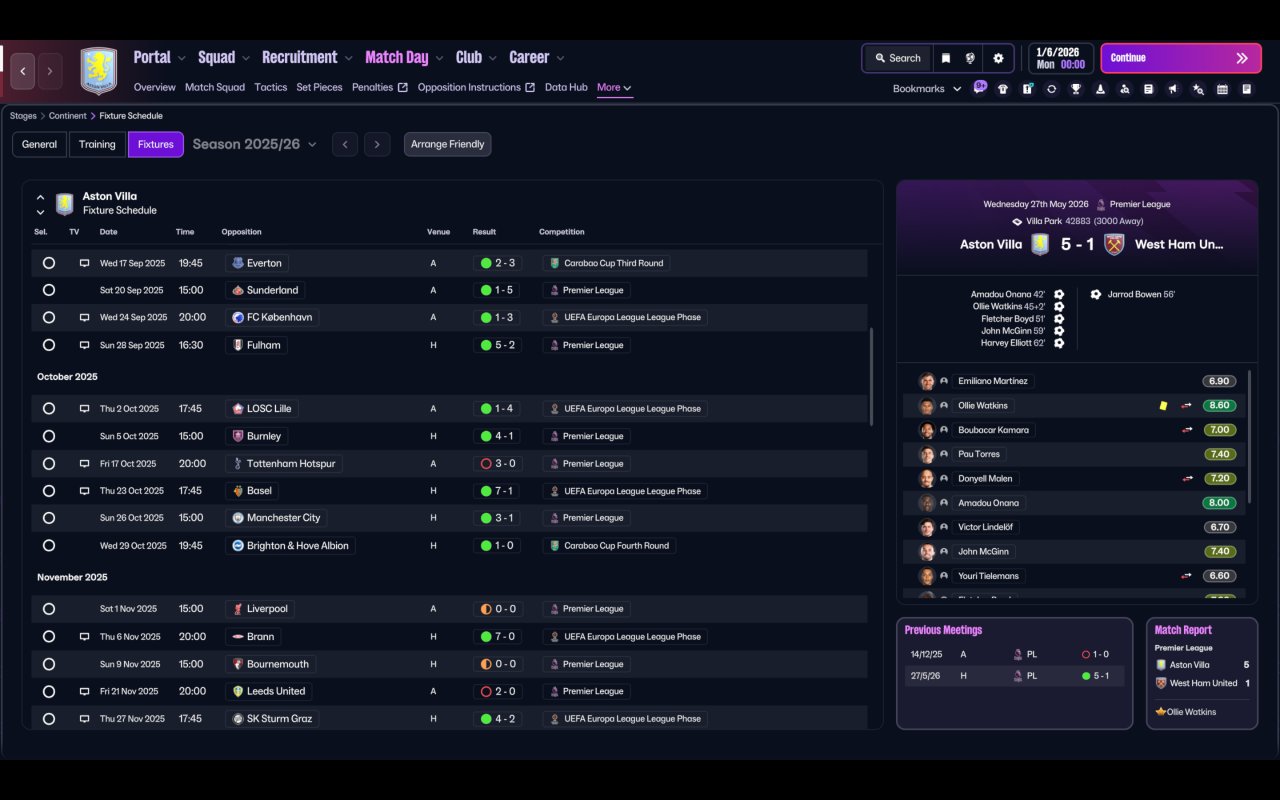This screenshot has width=1280, height=800.
Task: Switch to the General tab
Action: (x=40, y=144)
